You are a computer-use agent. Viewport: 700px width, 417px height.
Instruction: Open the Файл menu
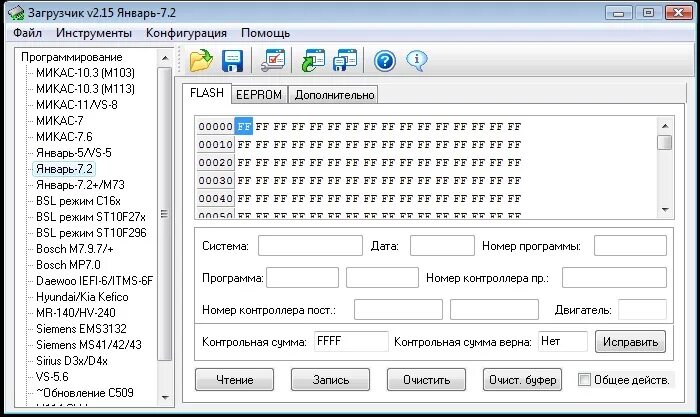coord(27,33)
